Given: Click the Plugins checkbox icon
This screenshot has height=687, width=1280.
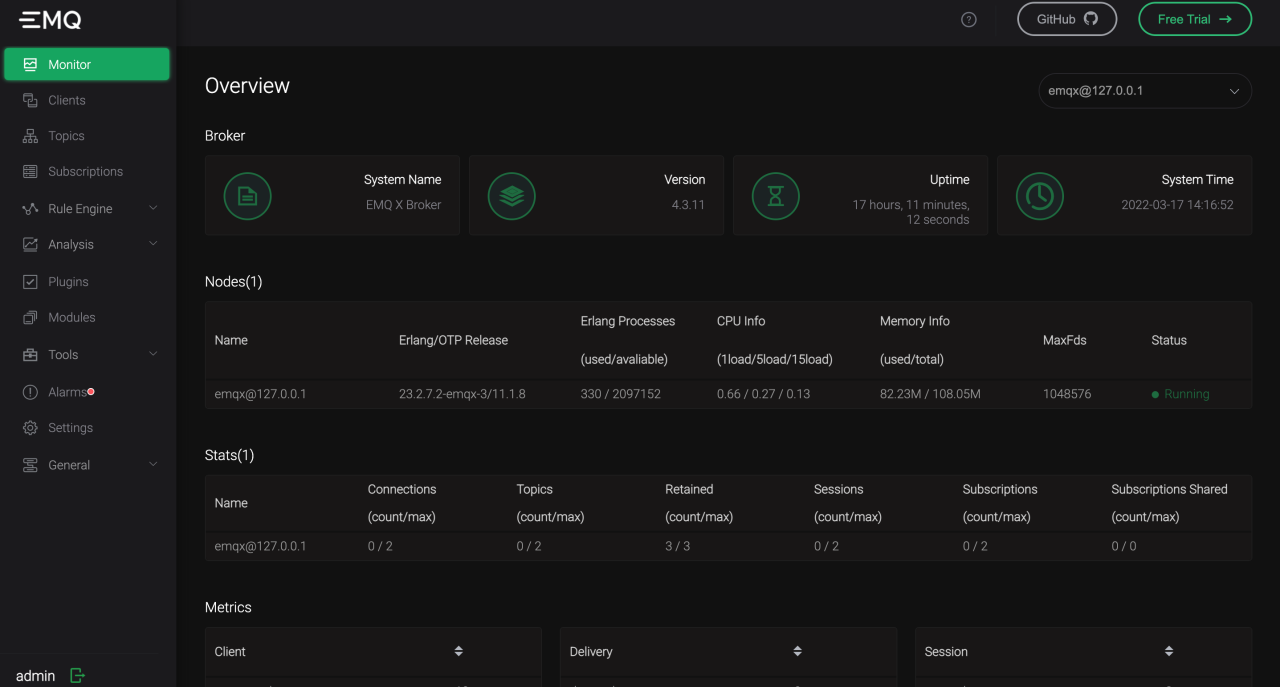Looking at the screenshot, I should (x=30, y=282).
